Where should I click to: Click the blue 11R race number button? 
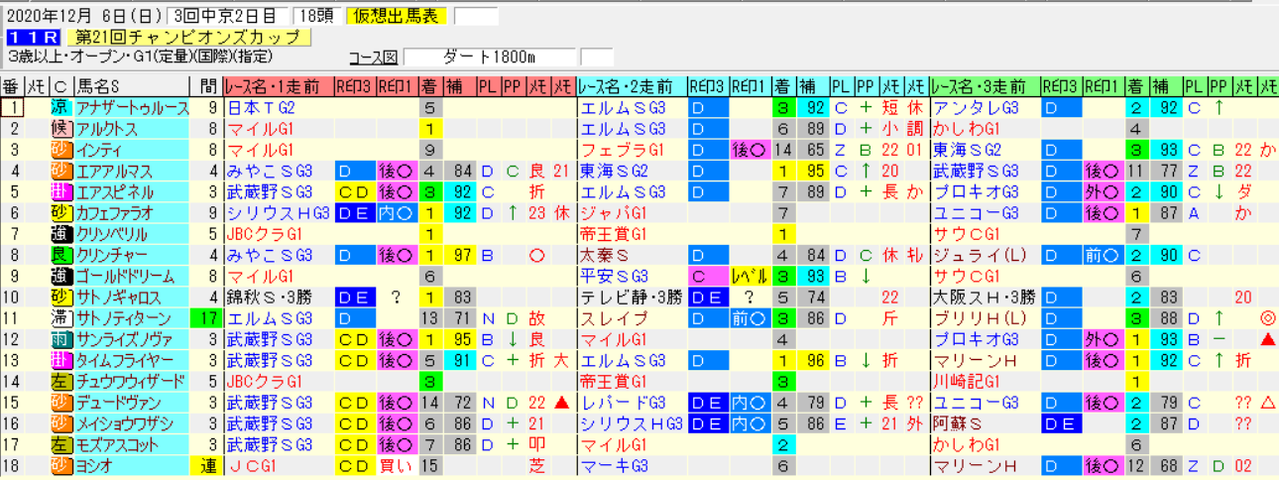coord(36,37)
